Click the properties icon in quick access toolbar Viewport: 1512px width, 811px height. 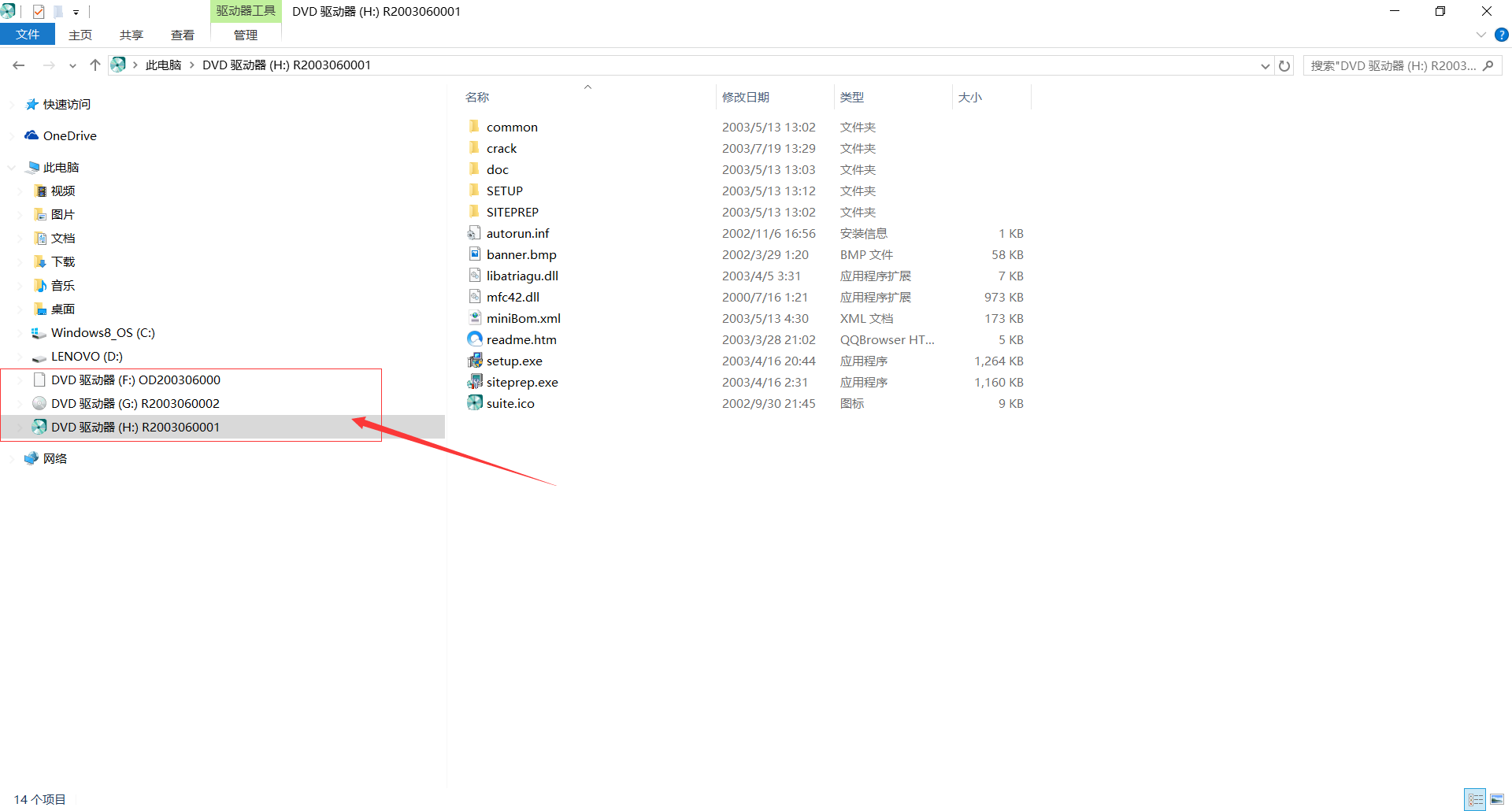pos(39,11)
